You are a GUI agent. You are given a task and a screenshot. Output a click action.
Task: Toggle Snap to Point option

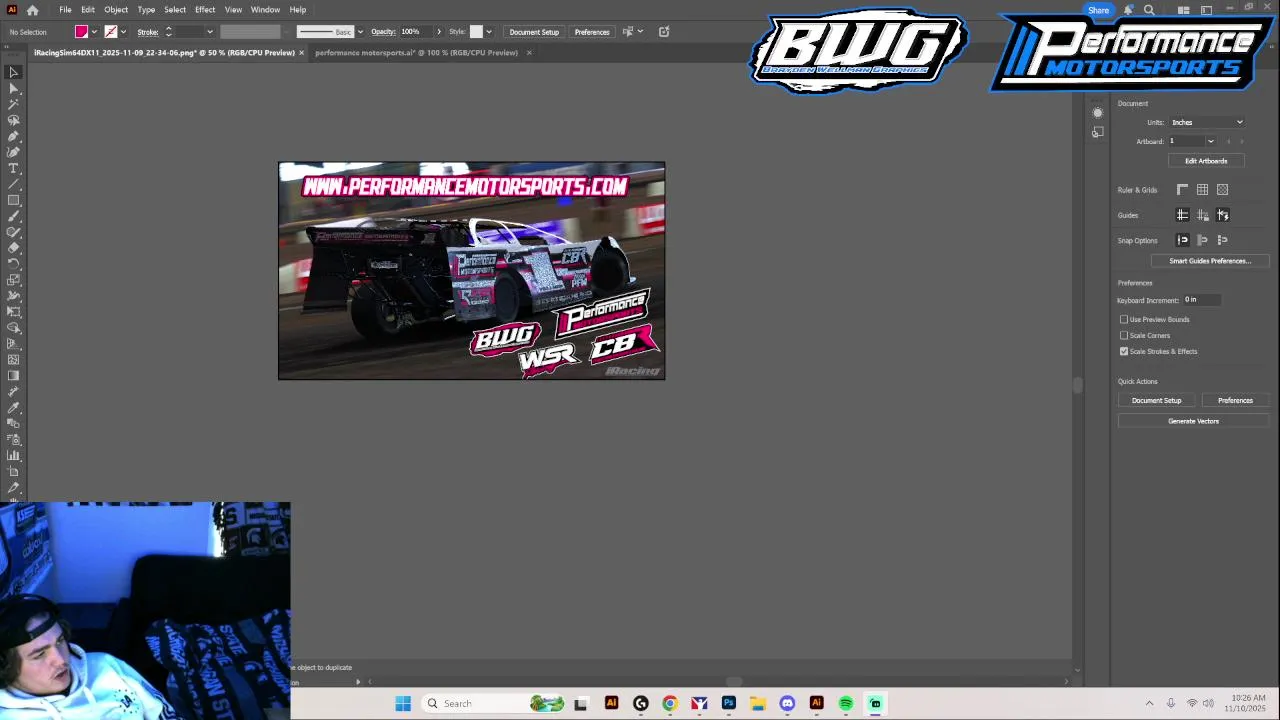pos(1182,240)
